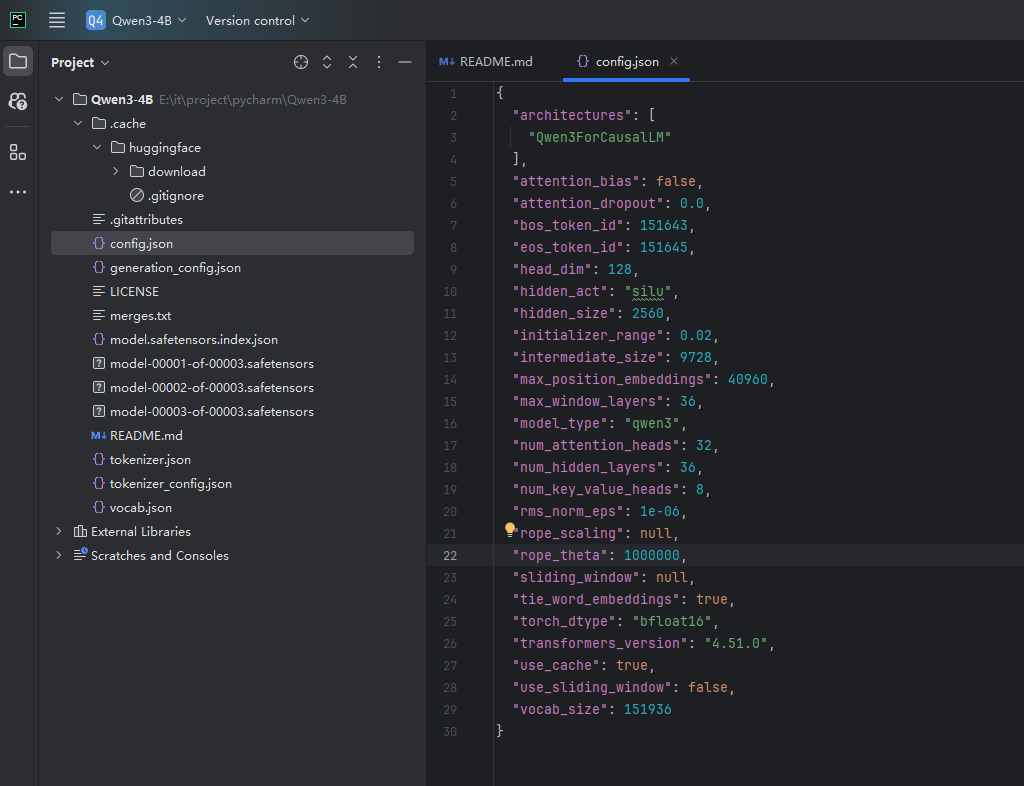Expand the download folder

pos(116,171)
